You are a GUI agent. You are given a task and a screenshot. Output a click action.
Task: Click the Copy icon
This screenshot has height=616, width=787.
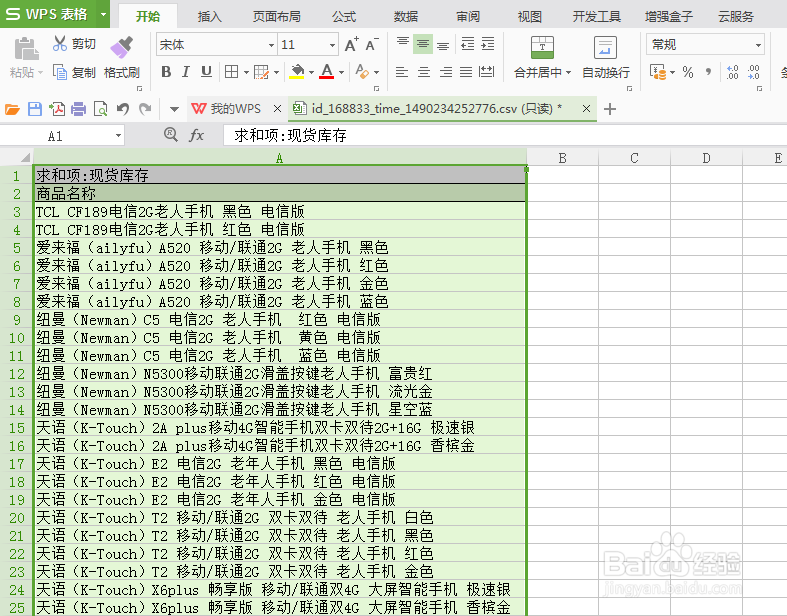point(60,72)
